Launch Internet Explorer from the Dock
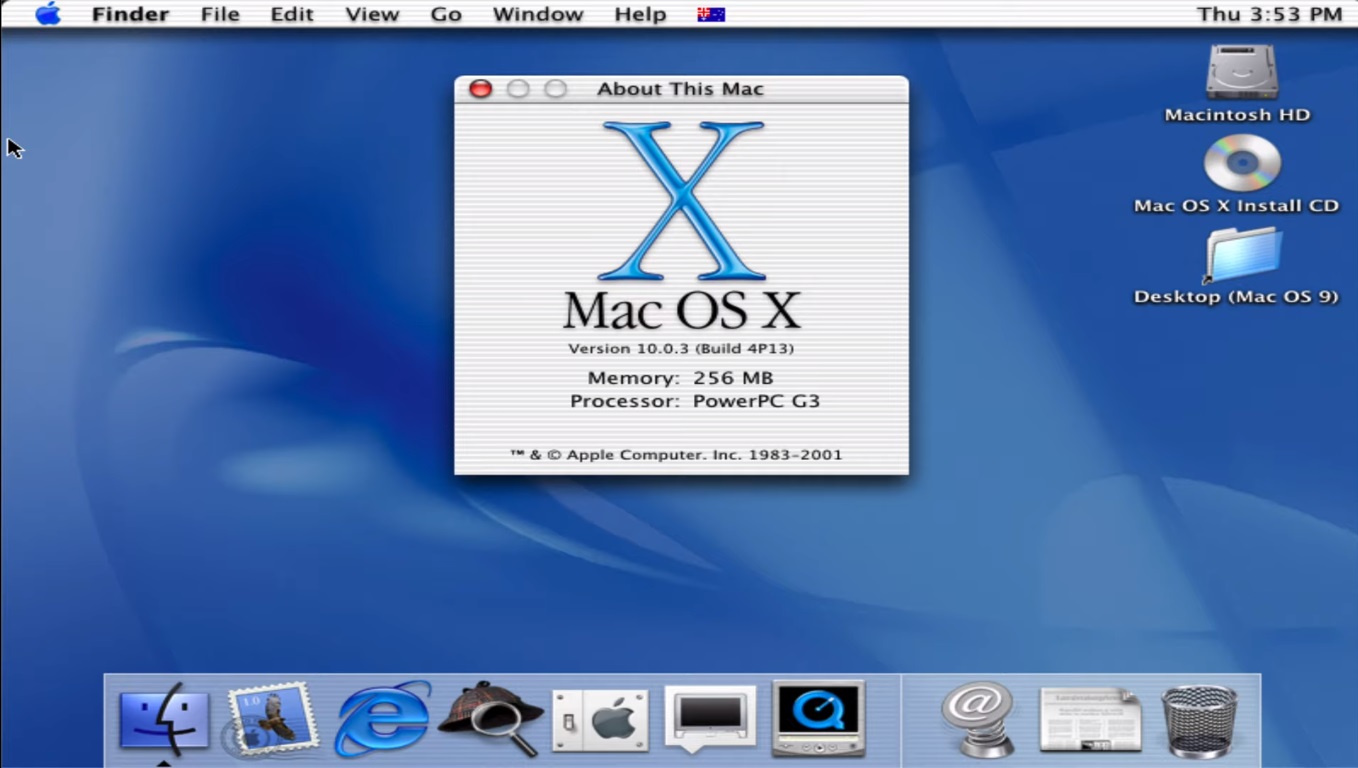Screen dimensions: 1358x768 (x=382, y=720)
